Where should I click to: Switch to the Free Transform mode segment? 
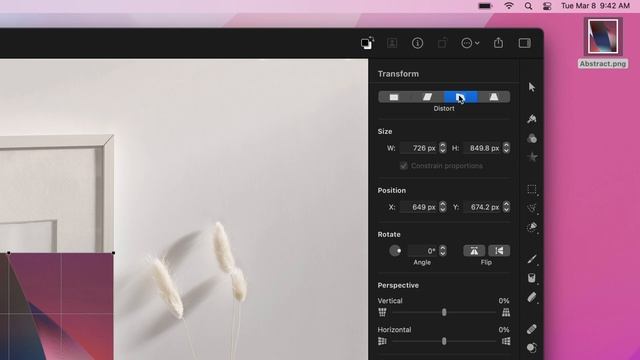click(394, 97)
